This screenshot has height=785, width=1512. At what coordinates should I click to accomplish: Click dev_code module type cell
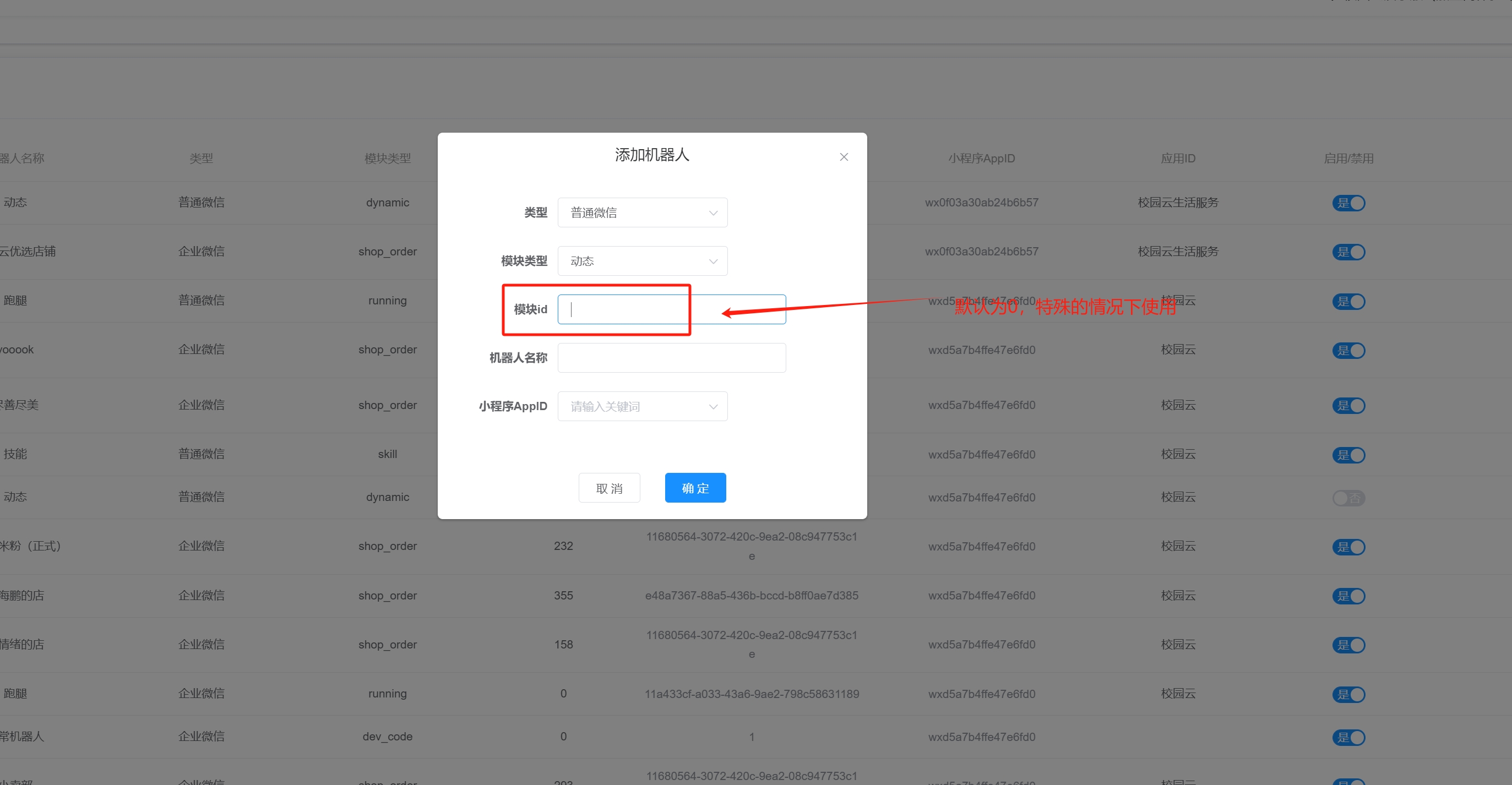coord(388,737)
